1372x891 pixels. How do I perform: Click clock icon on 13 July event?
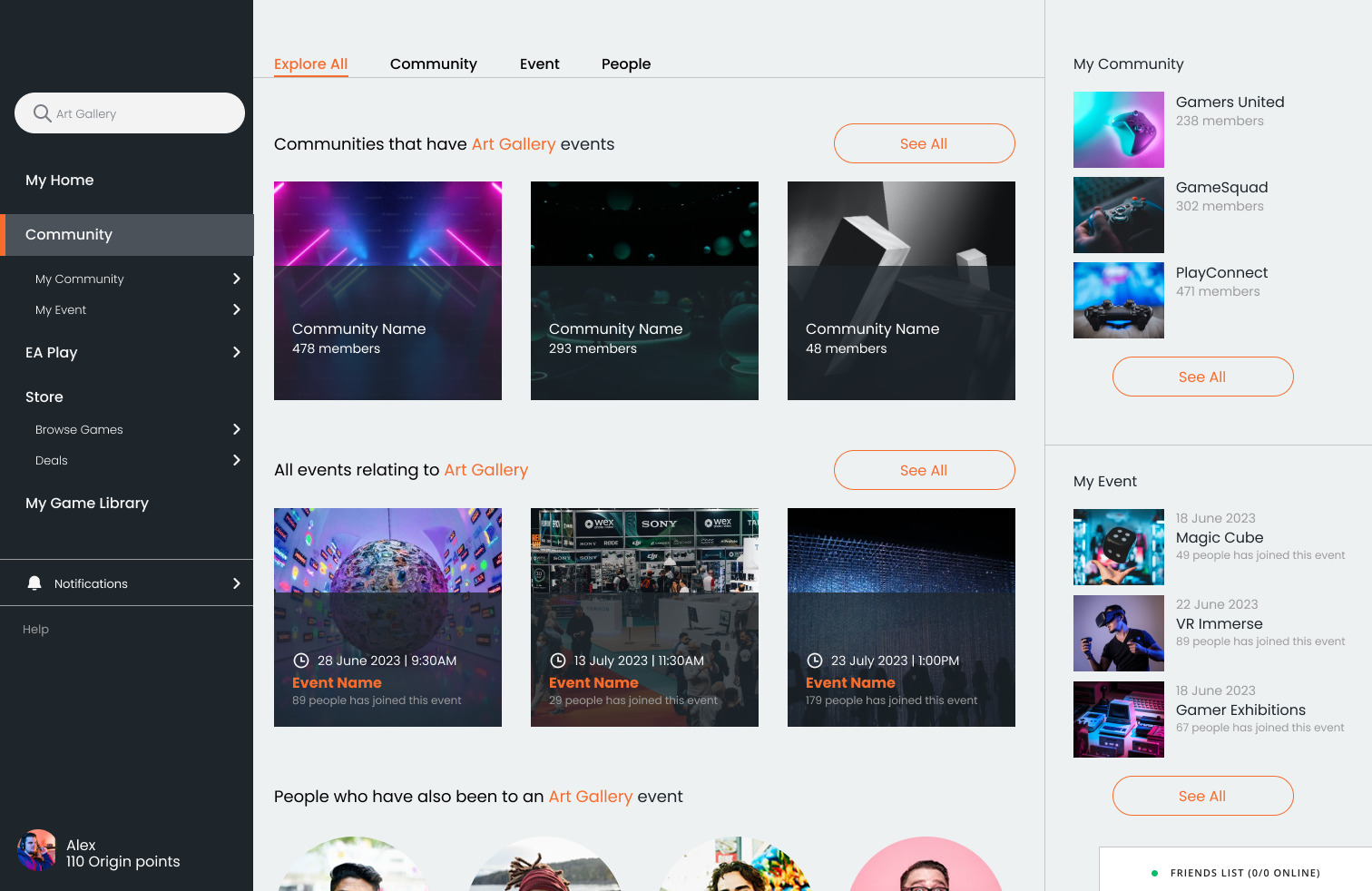pyautogui.click(x=558, y=661)
